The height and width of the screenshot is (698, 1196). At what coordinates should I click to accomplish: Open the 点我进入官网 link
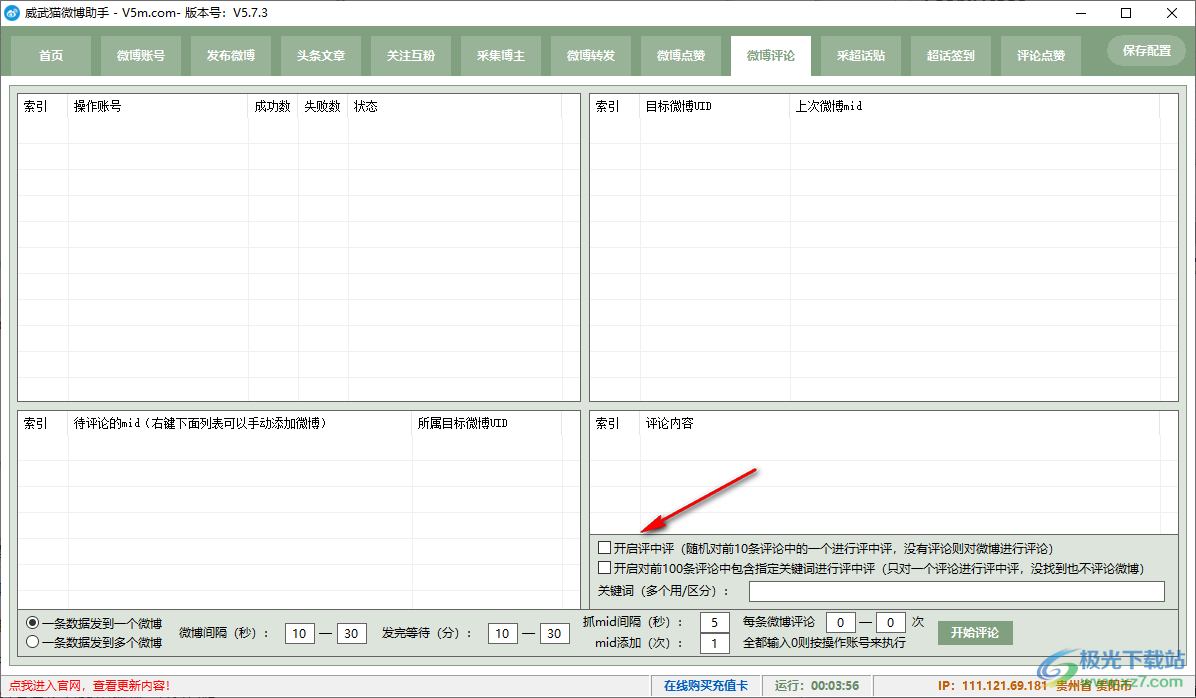(89, 686)
